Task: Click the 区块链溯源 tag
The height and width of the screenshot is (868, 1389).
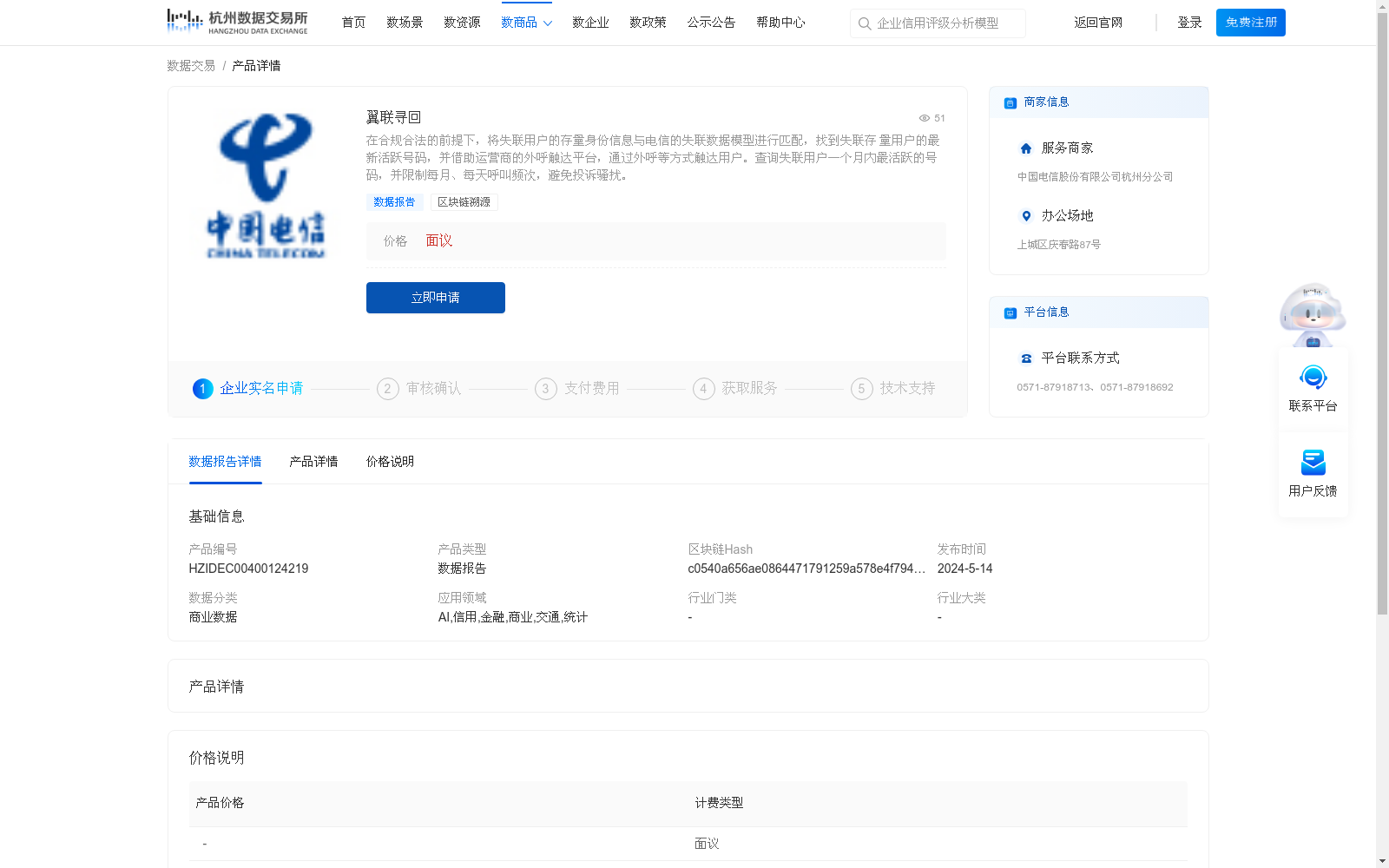Action: [x=464, y=202]
